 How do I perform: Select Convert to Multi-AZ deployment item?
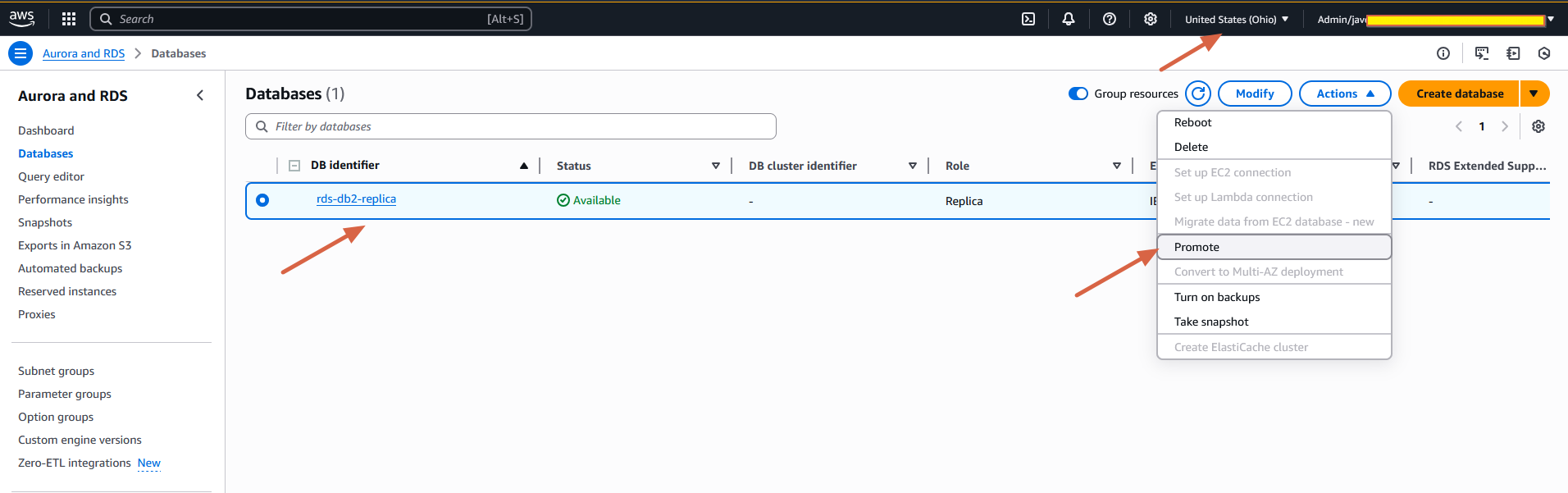click(1274, 272)
